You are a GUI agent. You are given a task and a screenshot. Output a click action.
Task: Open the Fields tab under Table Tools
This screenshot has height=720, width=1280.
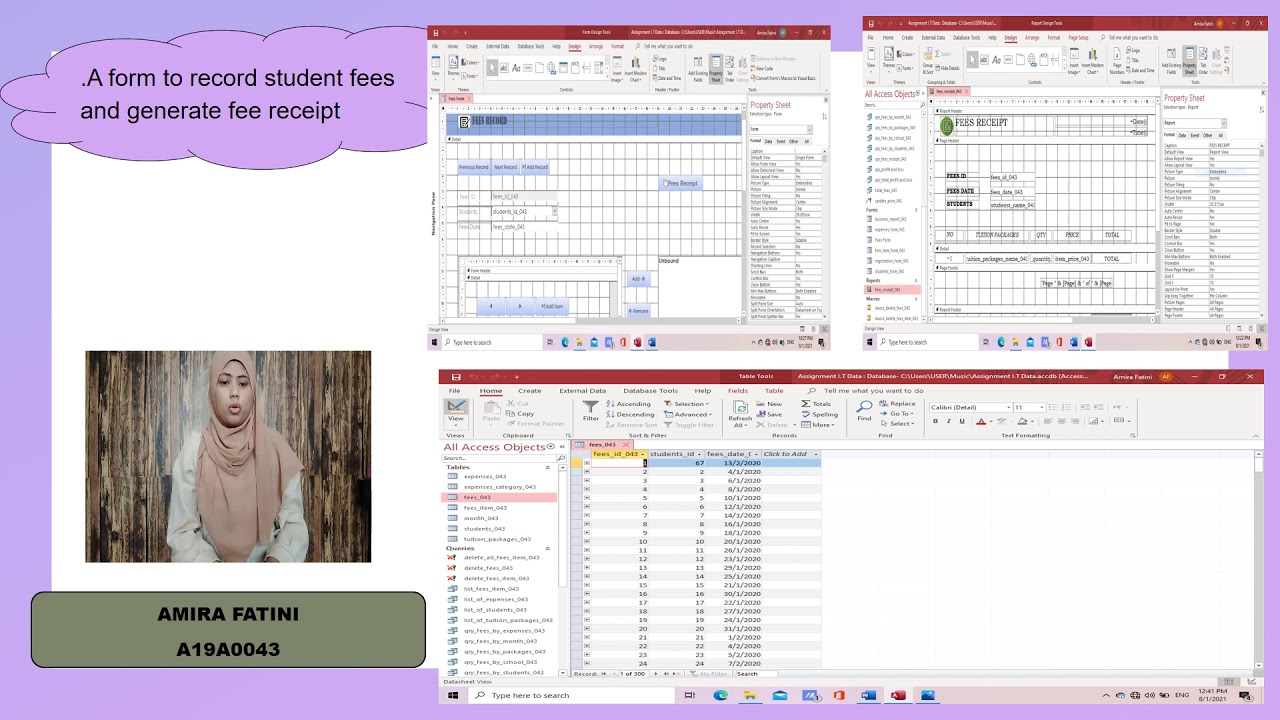pos(738,391)
